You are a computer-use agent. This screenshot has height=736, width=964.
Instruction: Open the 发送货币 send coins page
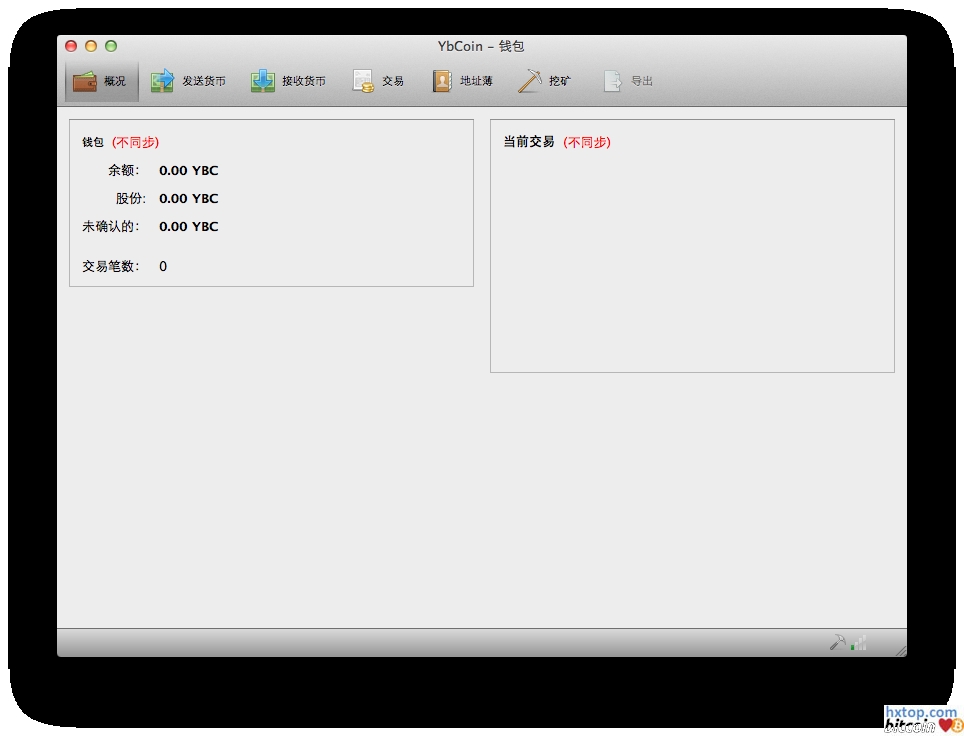(188, 81)
